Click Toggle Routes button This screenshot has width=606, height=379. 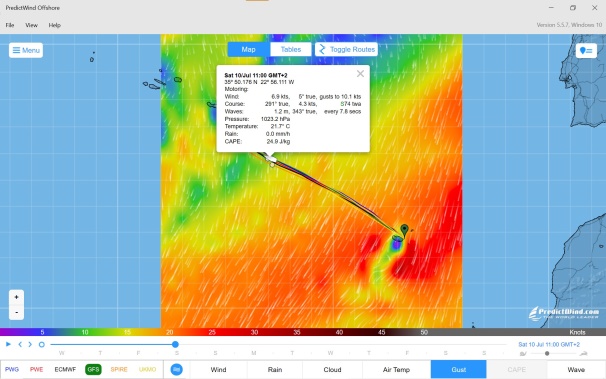pos(346,49)
